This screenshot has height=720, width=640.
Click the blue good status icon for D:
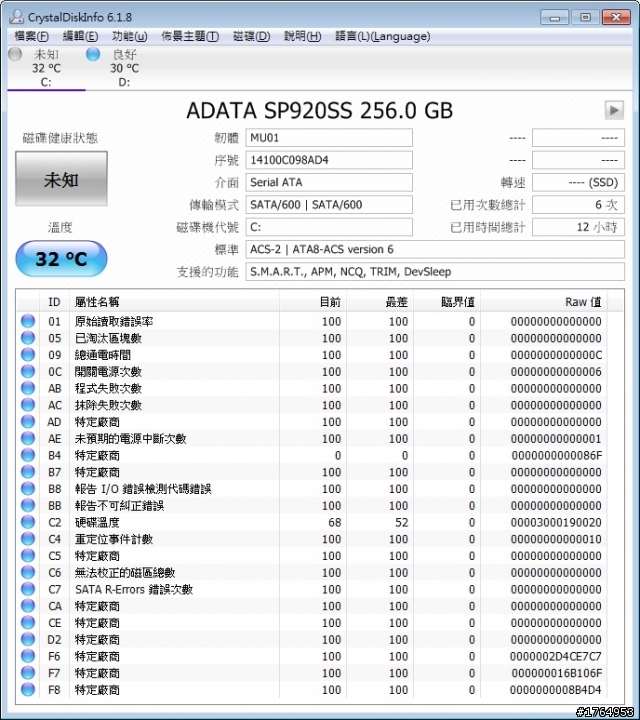pos(93,54)
